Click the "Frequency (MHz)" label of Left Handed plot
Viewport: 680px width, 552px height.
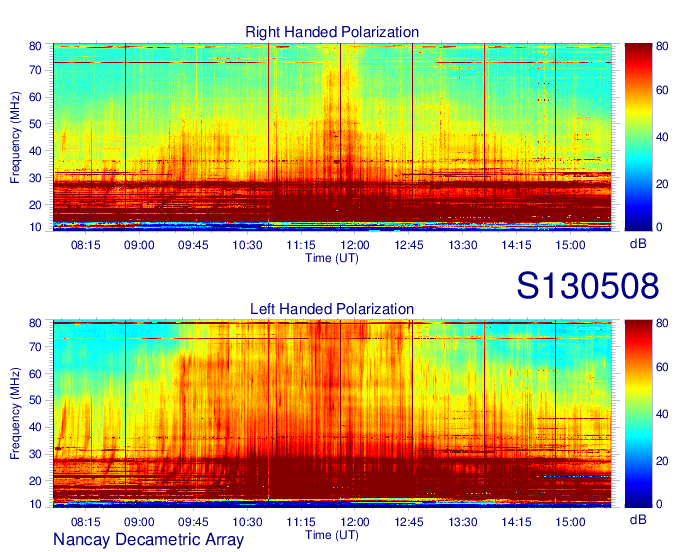point(15,414)
